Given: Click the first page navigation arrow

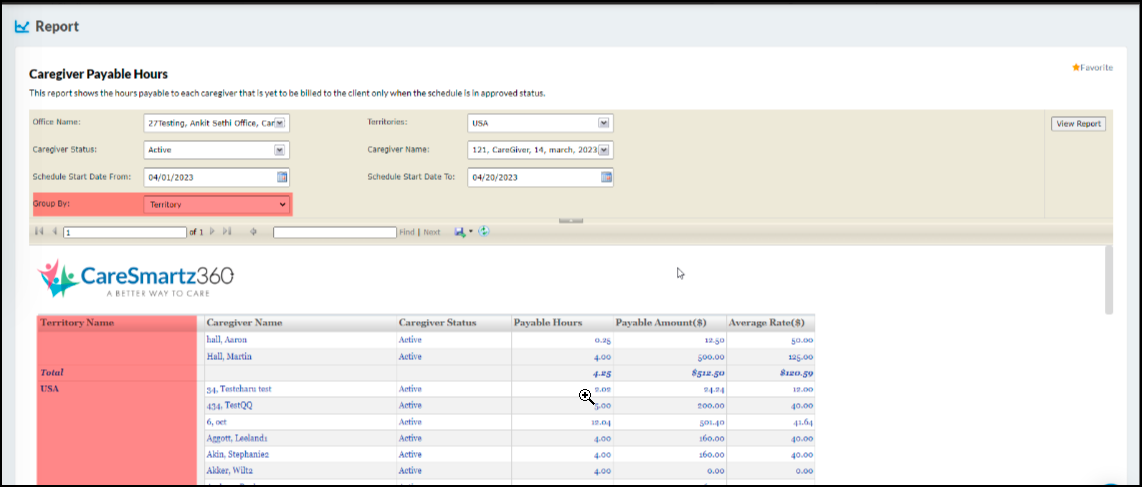Looking at the screenshot, I should pos(39,232).
